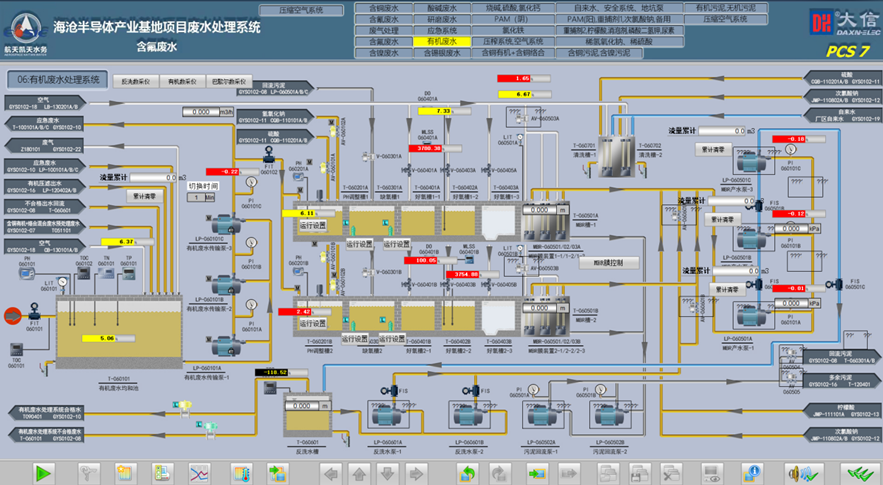Switch to 研磨废水 screen

coord(442,19)
